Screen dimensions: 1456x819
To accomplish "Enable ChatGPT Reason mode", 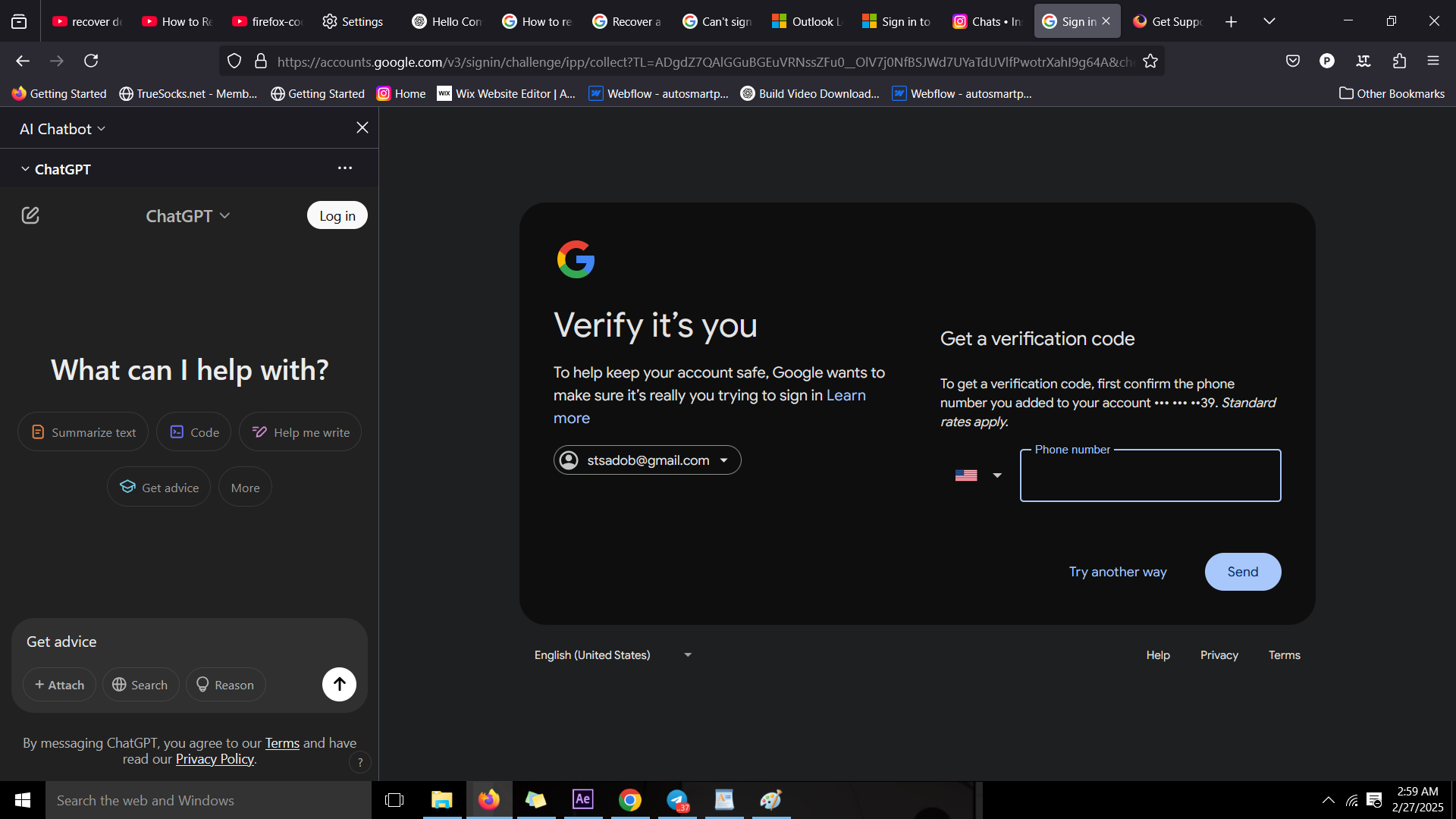I will (x=225, y=685).
